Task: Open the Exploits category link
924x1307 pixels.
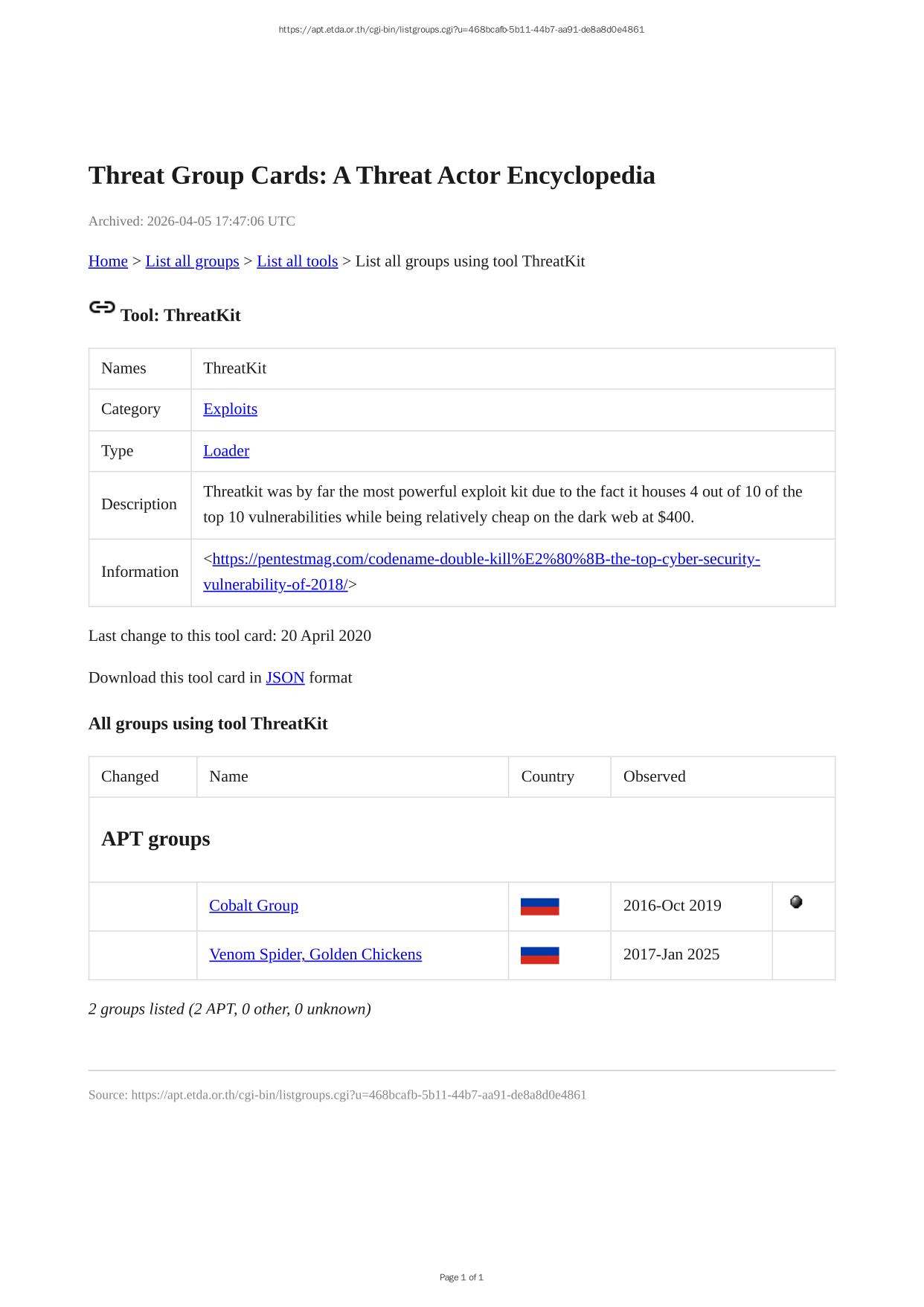Action: click(x=230, y=409)
